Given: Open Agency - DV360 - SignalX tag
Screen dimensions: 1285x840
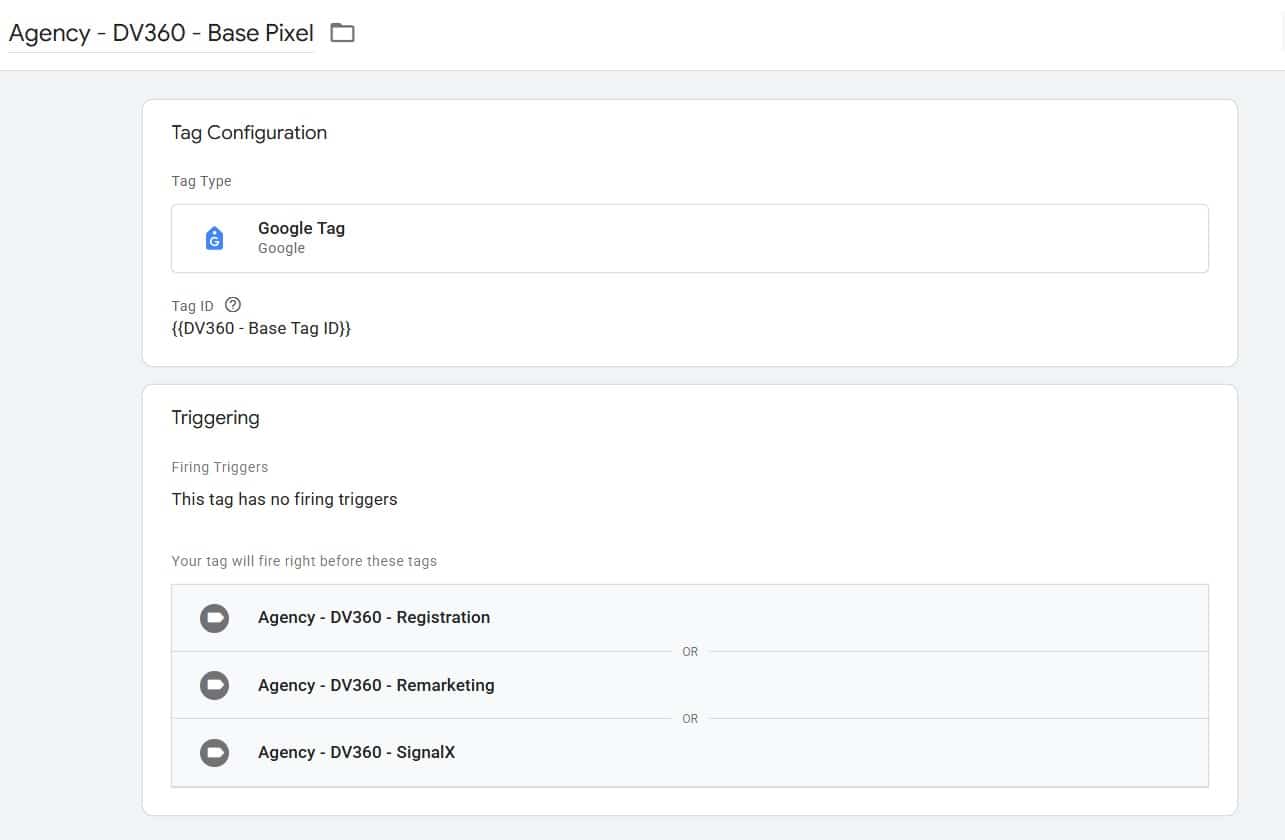Looking at the screenshot, I should (x=690, y=752).
